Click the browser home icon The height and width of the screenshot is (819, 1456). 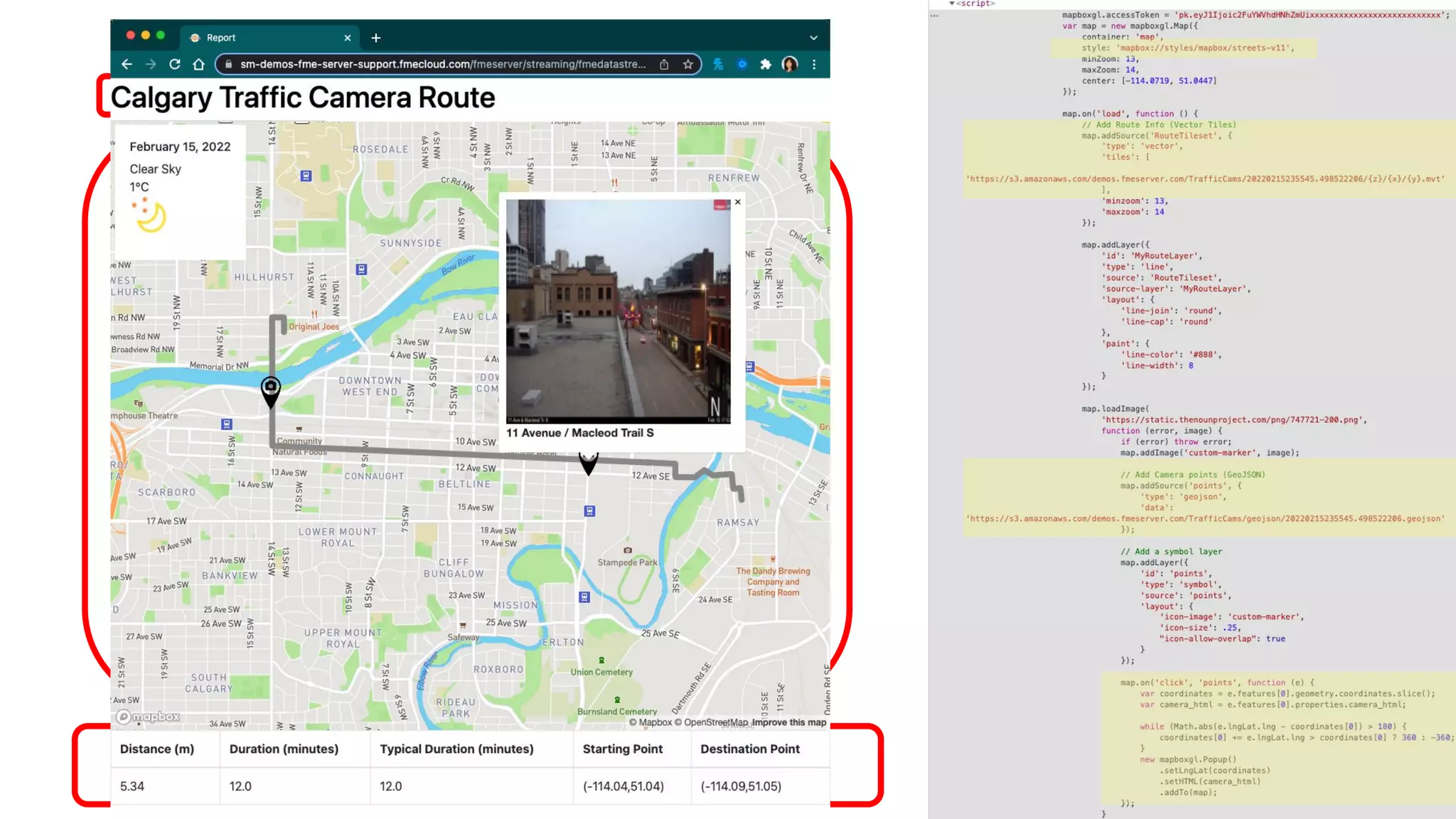pyautogui.click(x=199, y=65)
